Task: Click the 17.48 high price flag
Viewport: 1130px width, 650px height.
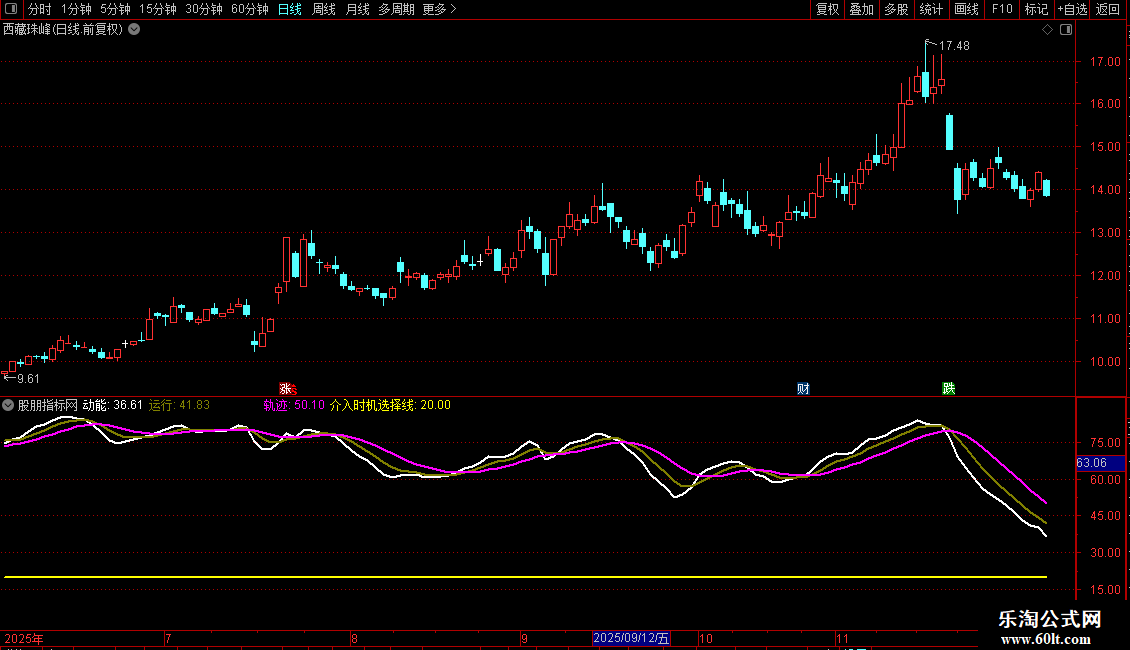Action: point(953,46)
